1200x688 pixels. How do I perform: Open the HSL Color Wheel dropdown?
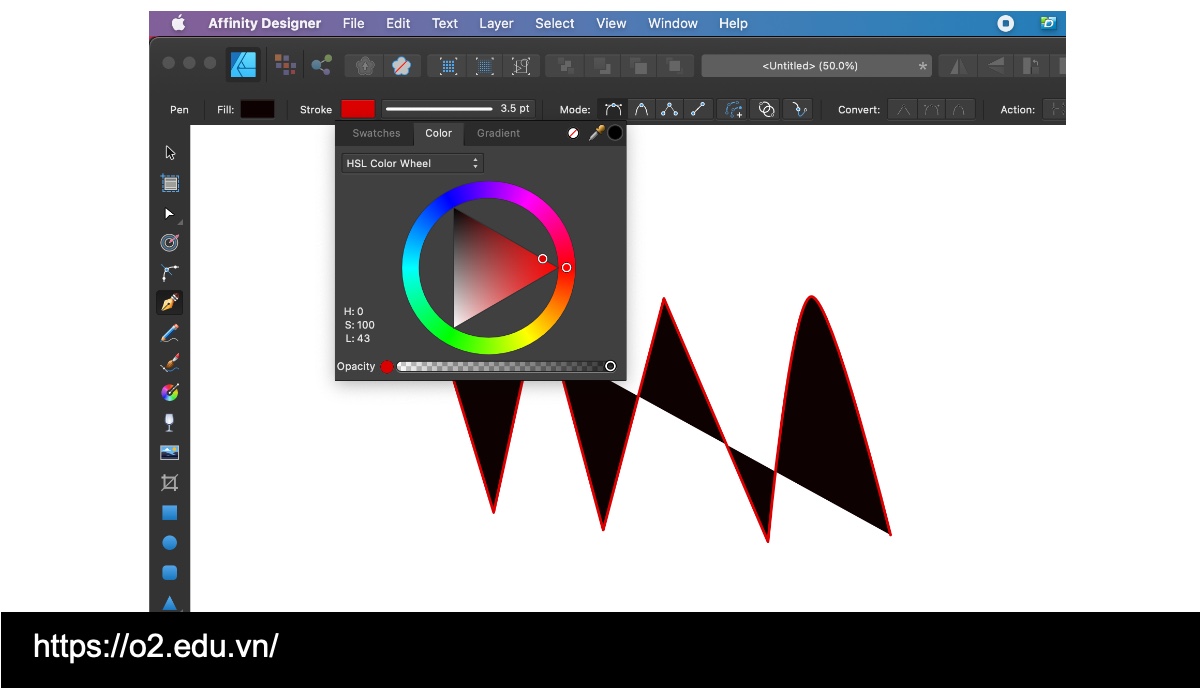[x=412, y=163]
